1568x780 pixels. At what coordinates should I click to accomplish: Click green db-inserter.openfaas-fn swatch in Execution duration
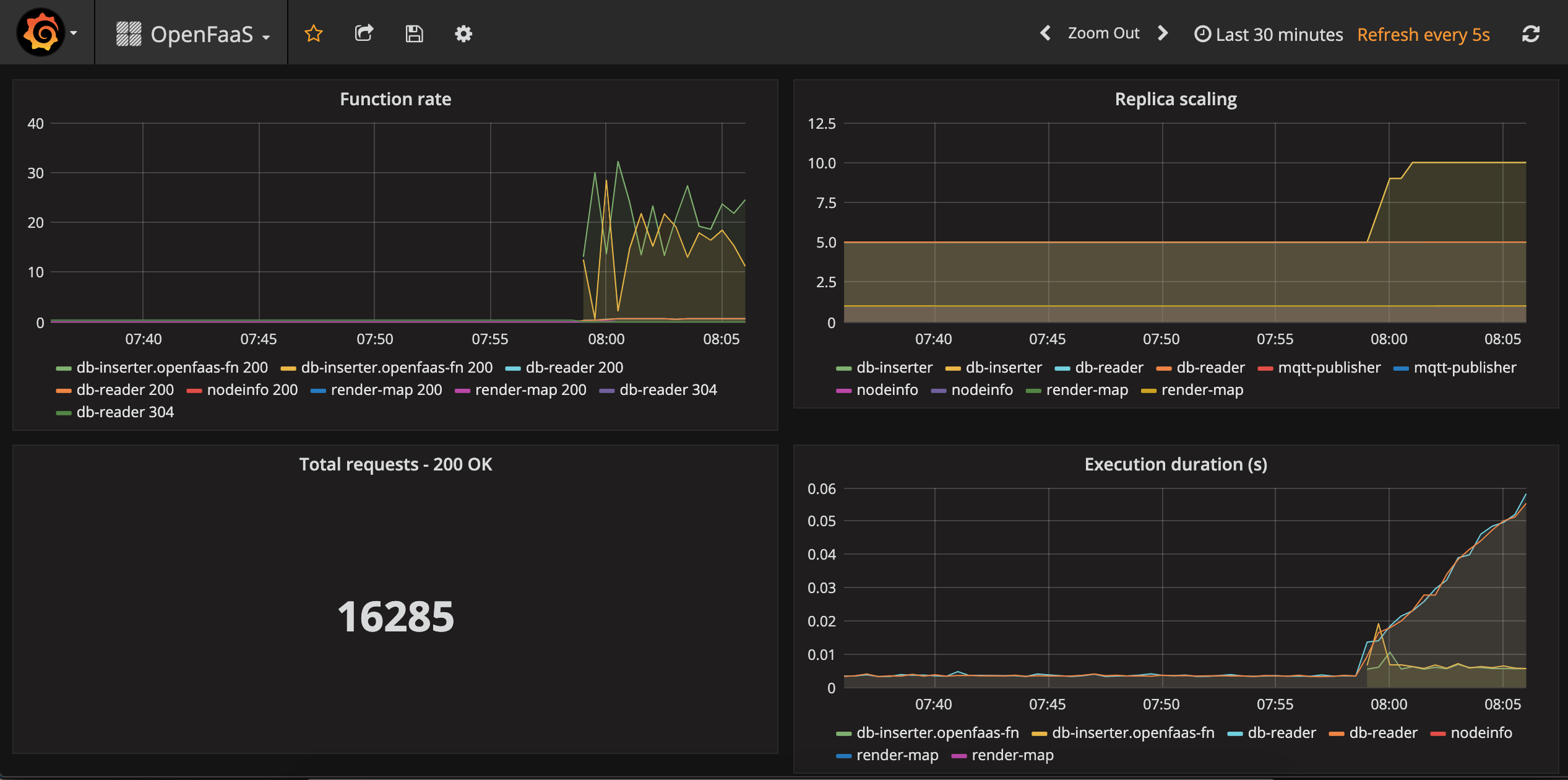pyautogui.click(x=843, y=734)
